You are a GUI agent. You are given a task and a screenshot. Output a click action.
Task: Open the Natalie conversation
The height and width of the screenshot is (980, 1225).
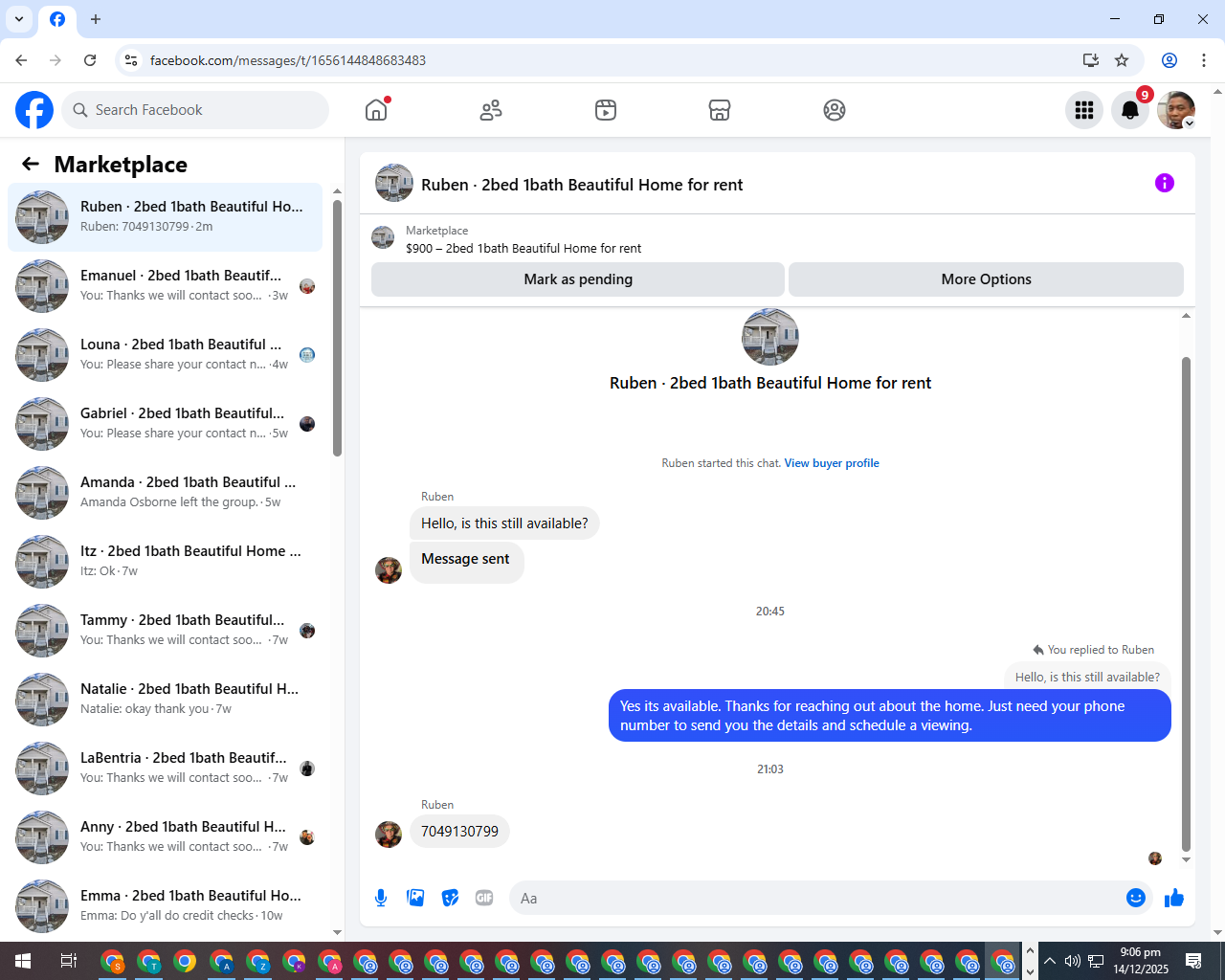165,700
